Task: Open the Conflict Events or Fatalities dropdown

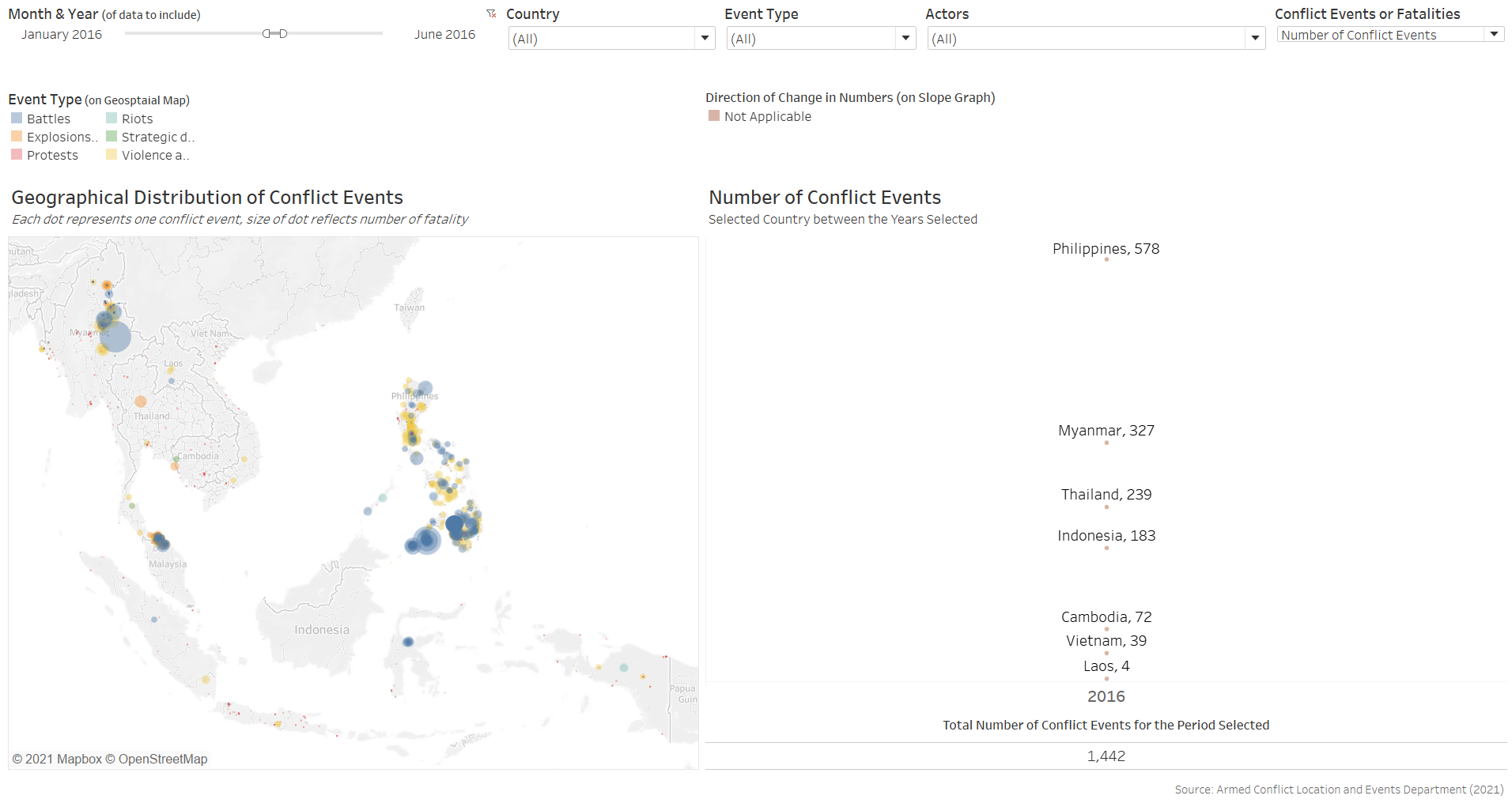Action: (x=1494, y=35)
